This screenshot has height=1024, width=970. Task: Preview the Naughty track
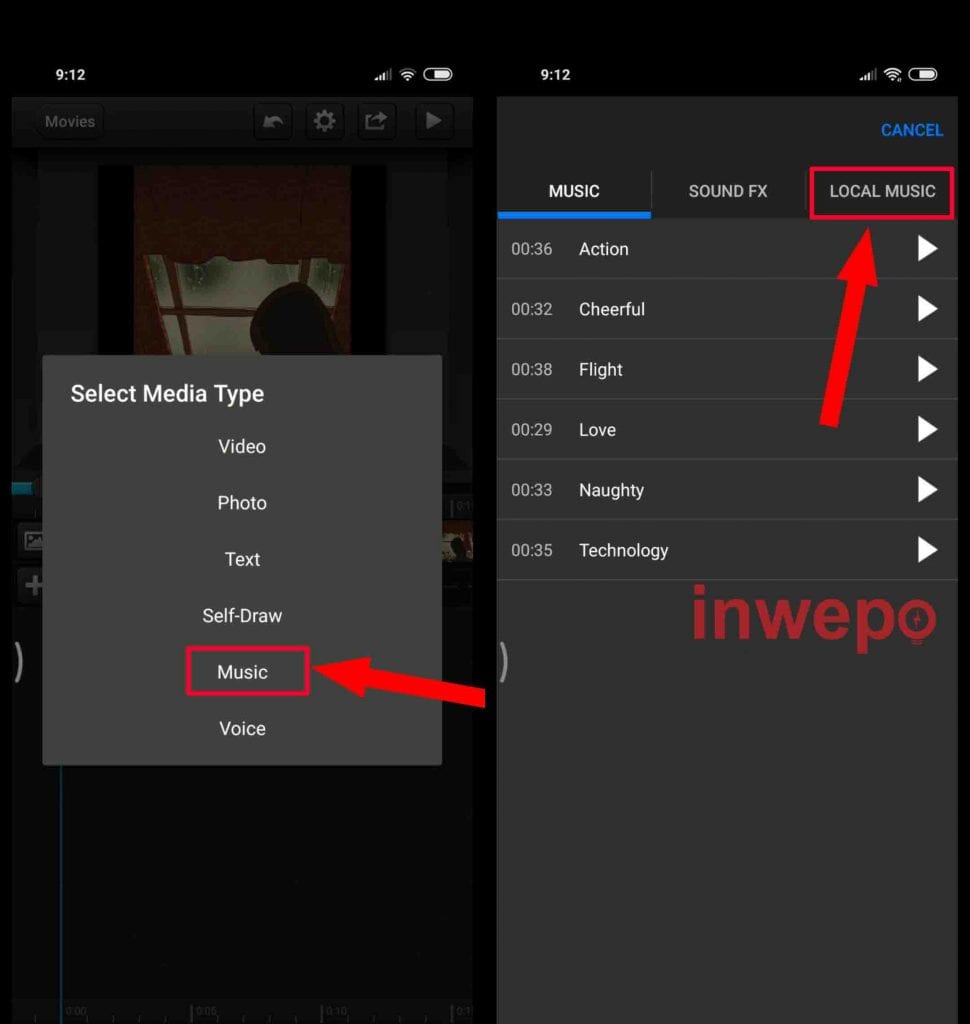click(x=927, y=490)
